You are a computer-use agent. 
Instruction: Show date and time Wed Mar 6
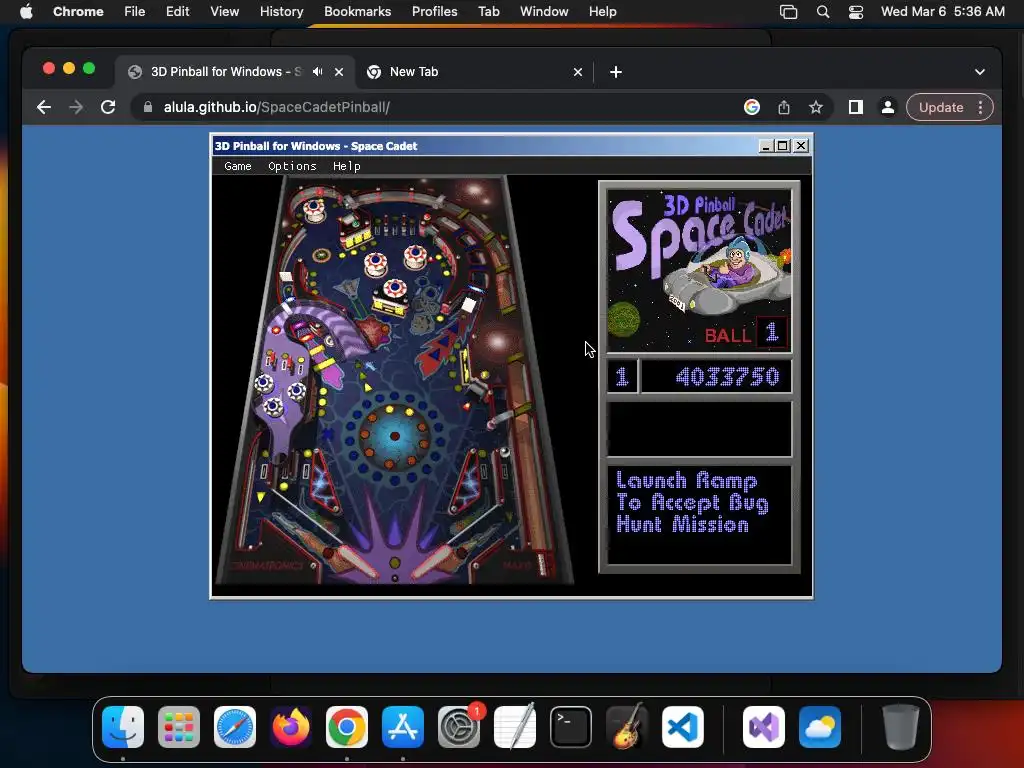pos(942,12)
